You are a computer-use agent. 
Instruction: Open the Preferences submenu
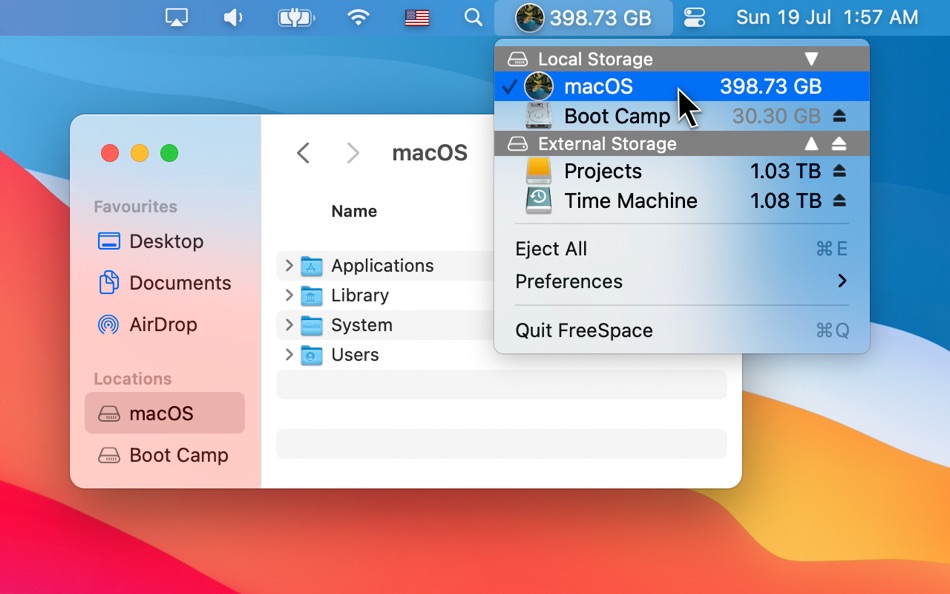click(682, 282)
